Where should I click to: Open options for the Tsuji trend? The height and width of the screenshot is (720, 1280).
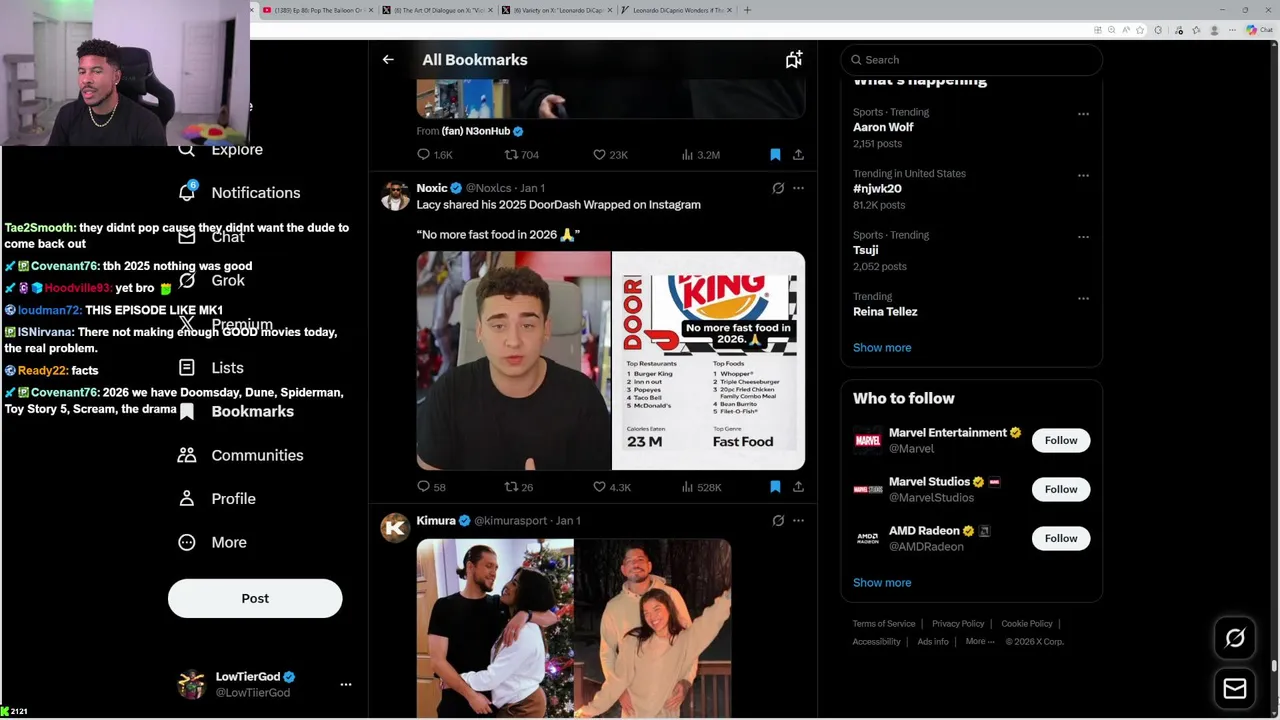[x=1083, y=237]
